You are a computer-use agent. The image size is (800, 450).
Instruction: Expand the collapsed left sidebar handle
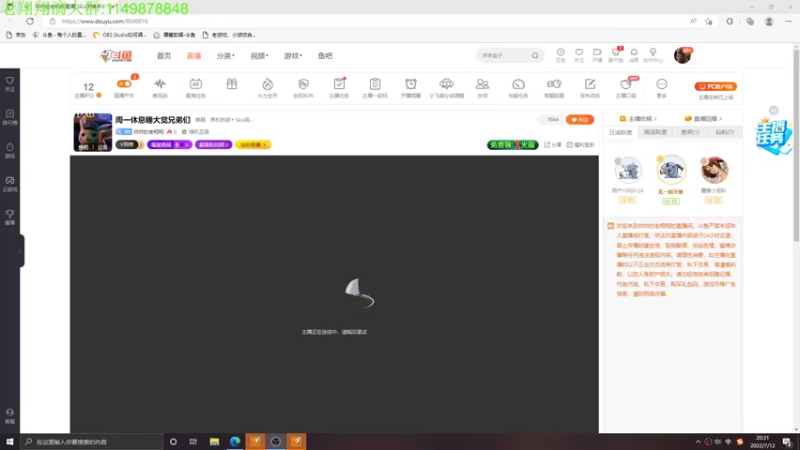[x=20, y=251]
